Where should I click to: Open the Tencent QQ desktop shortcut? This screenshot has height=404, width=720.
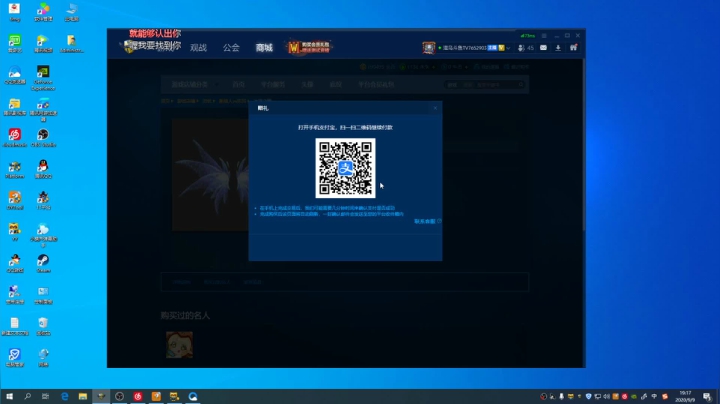(43, 169)
